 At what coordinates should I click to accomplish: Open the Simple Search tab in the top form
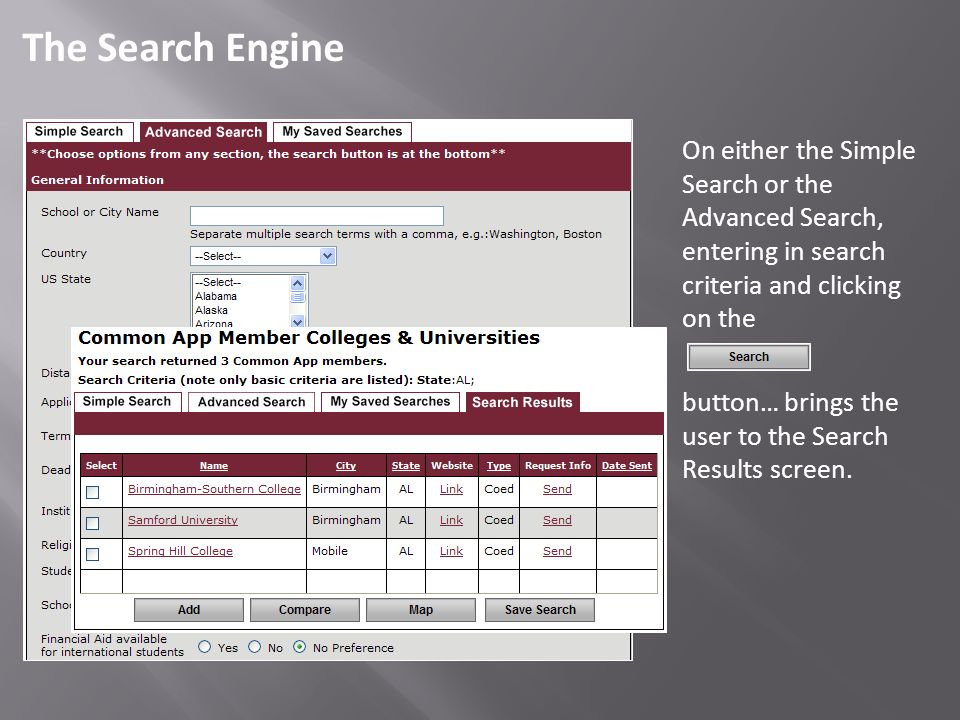[79, 132]
